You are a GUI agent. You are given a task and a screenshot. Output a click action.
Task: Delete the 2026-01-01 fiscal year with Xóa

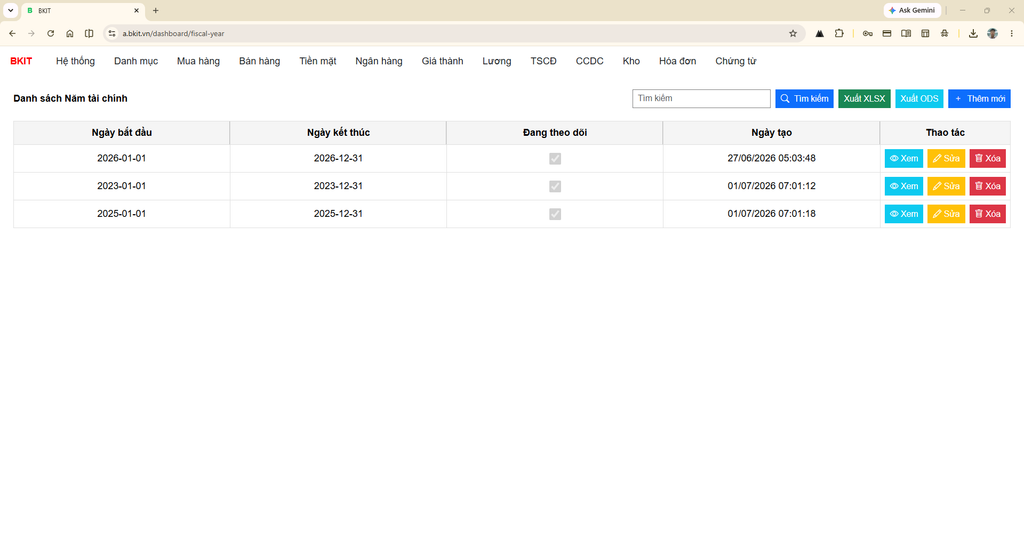tap(987, 158)
